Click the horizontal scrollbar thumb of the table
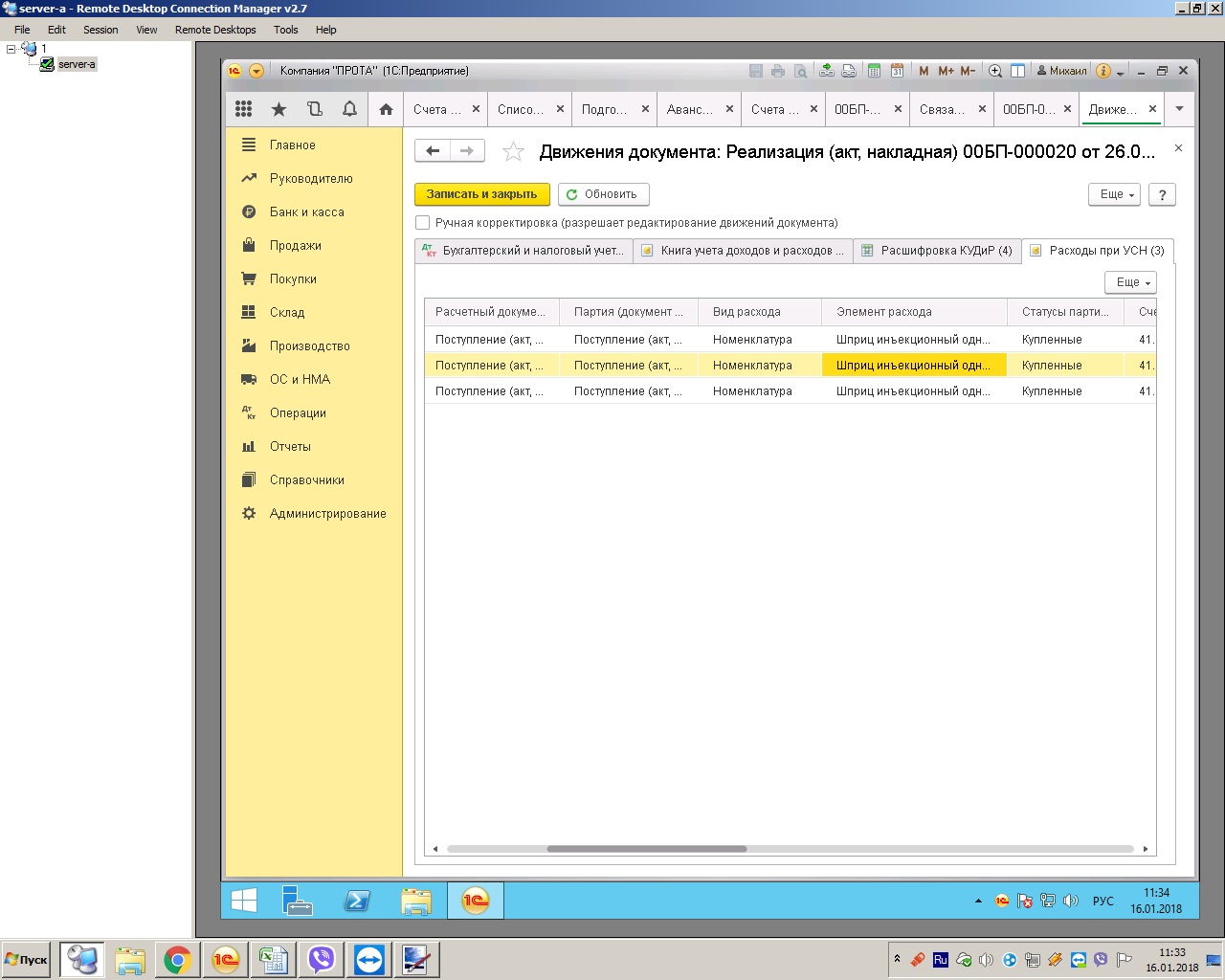Image resolution: width=1225 pixels, height=980 pixels. (x=647, y=849)
